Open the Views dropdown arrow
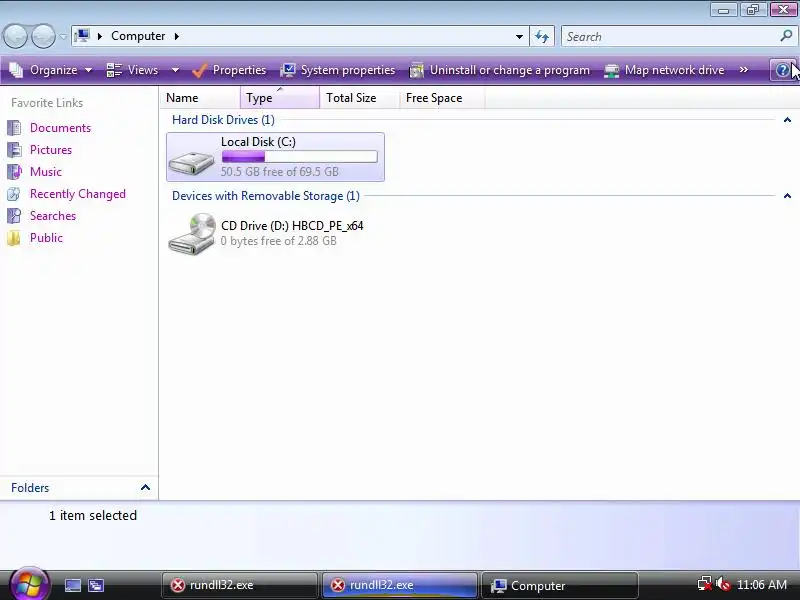 (175, 70)
